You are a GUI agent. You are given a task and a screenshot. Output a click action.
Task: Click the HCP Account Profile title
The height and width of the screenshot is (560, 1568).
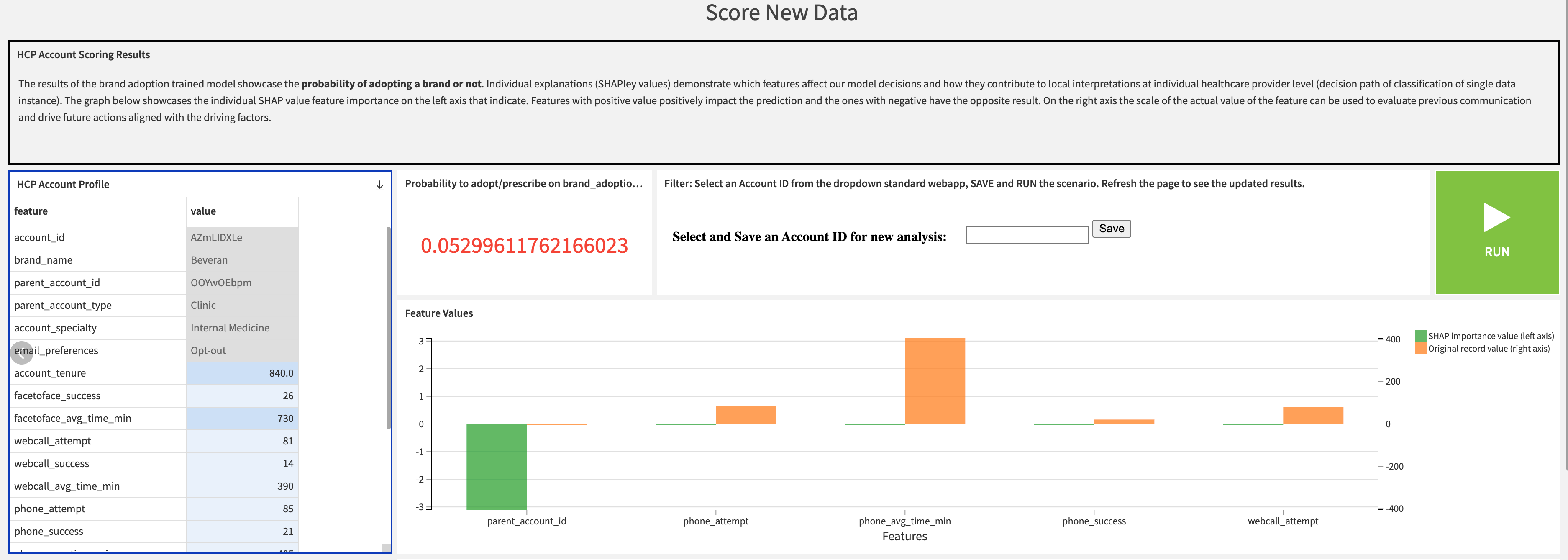(63, 185)
